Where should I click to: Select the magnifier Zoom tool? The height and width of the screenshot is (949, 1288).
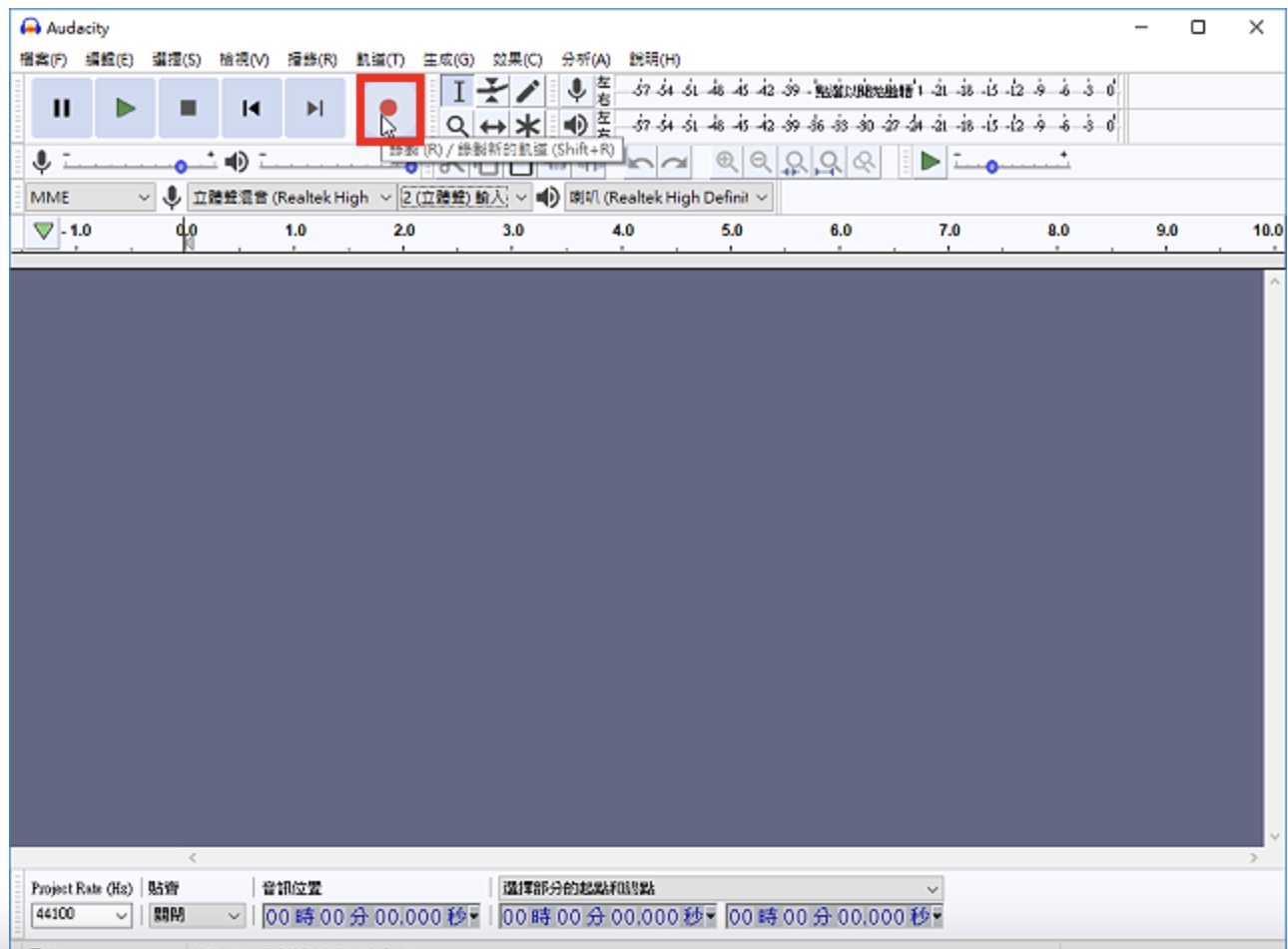(457, 126)
